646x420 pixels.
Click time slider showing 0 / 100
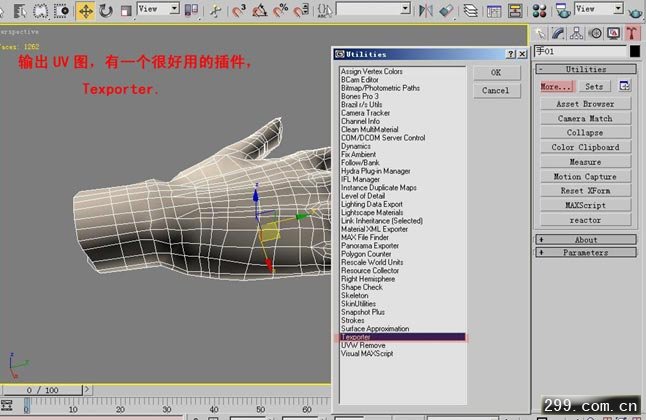click(42, 390)
